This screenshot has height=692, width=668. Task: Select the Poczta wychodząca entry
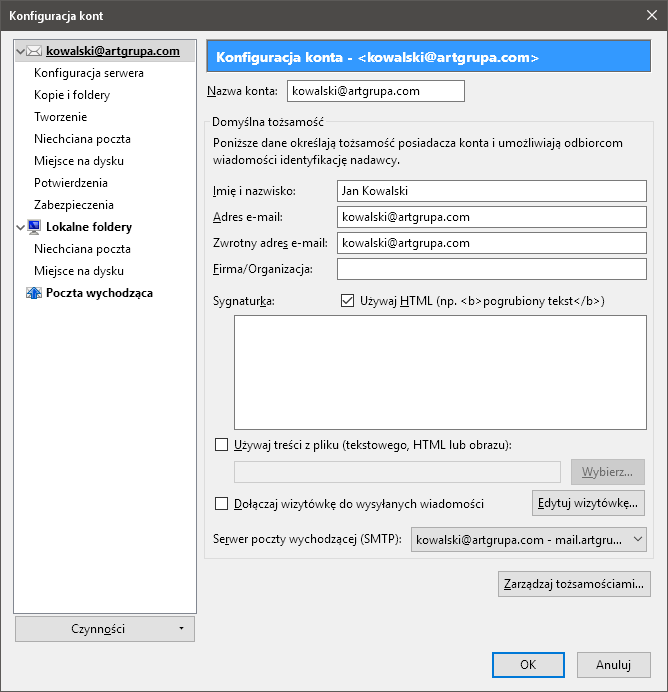tap(99, 293)
